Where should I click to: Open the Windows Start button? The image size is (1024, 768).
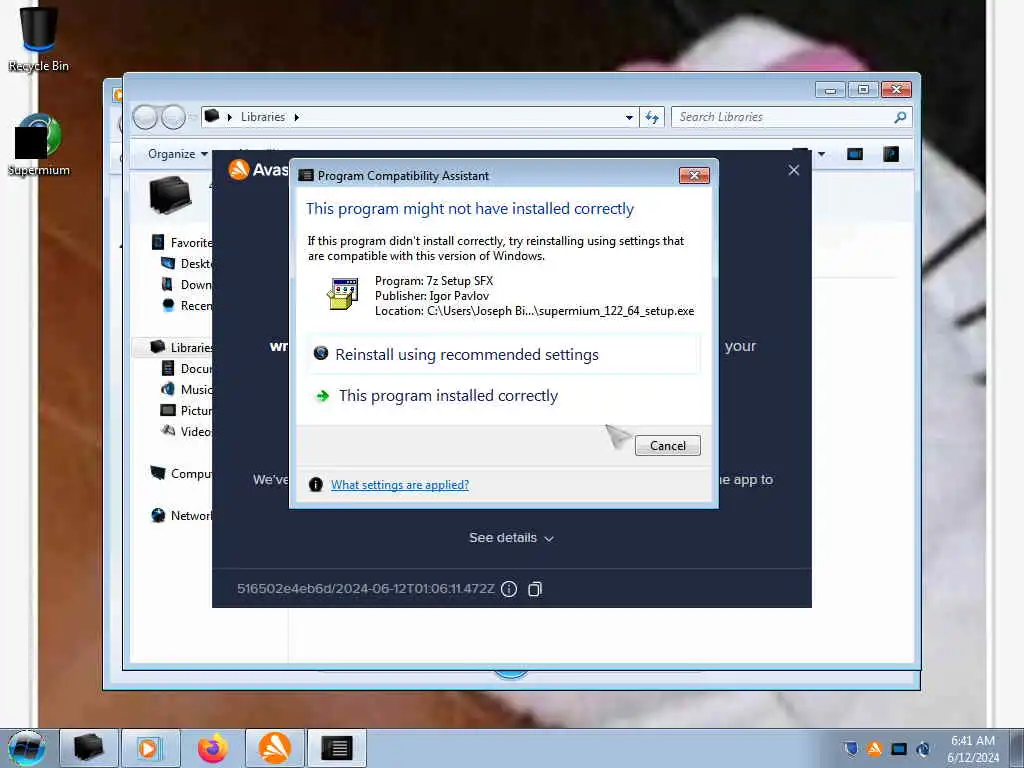tap(27, 748)
